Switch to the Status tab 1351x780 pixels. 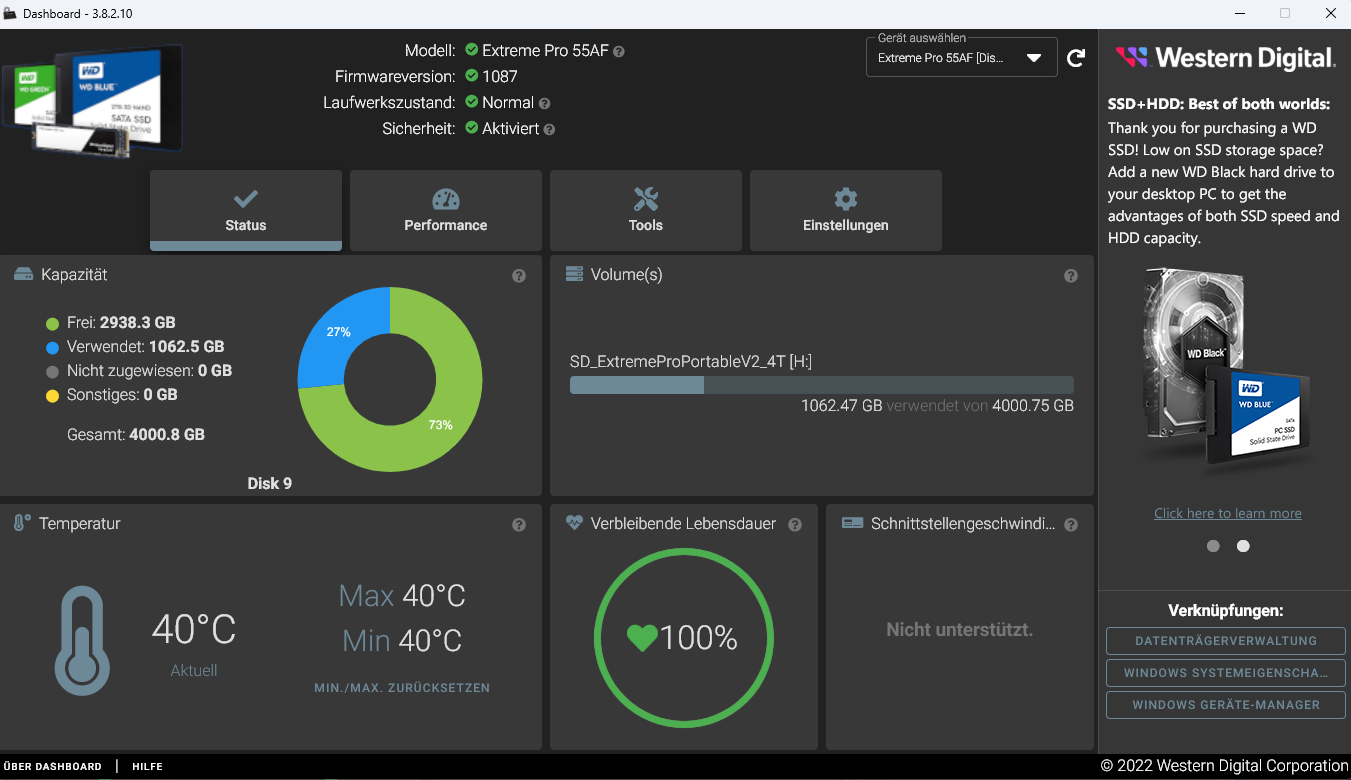pos(246,210)
